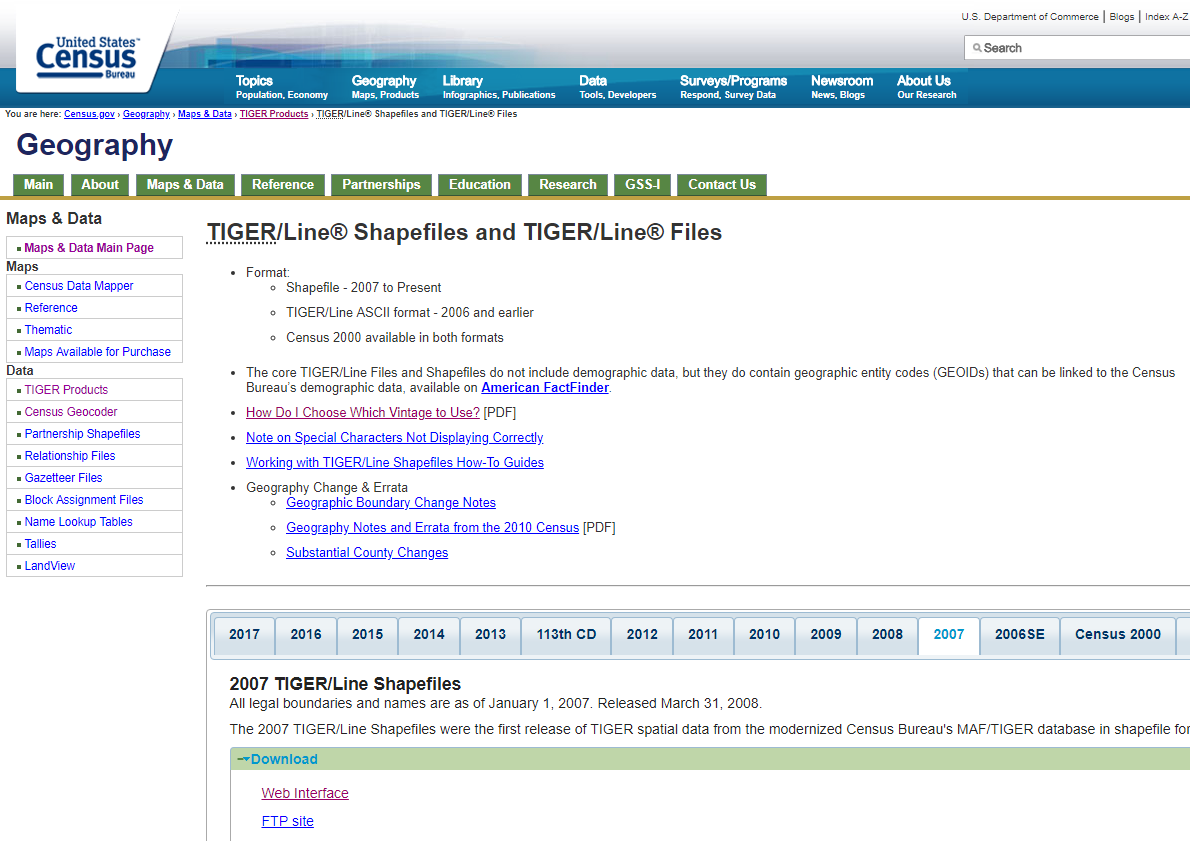This screenshot has height=841, width=1190.
Task: Select the Maps & Data green tab
Action: coord(185,184)
